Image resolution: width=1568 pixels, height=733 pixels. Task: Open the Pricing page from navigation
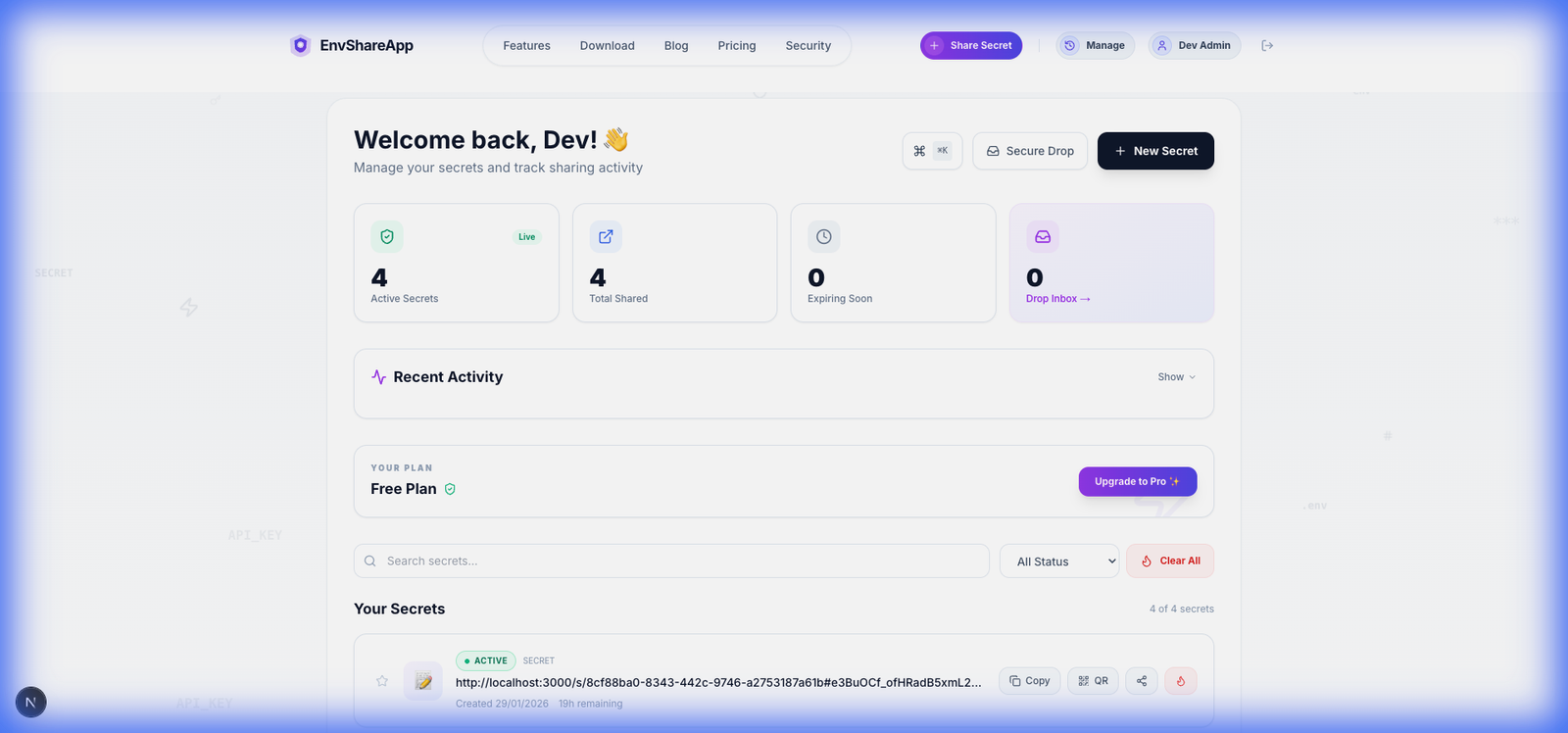click(736, 46)
